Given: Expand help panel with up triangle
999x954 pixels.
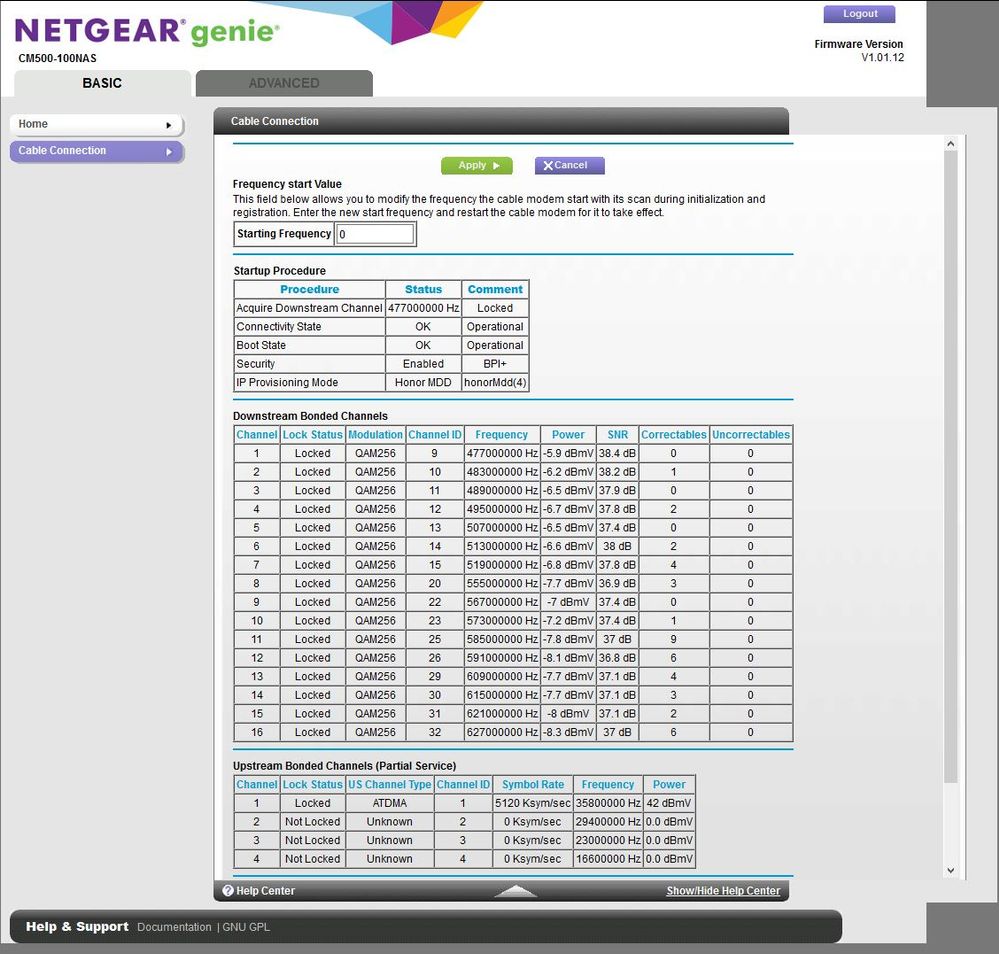Looking at the screenshot, I should tap(515, 890).
